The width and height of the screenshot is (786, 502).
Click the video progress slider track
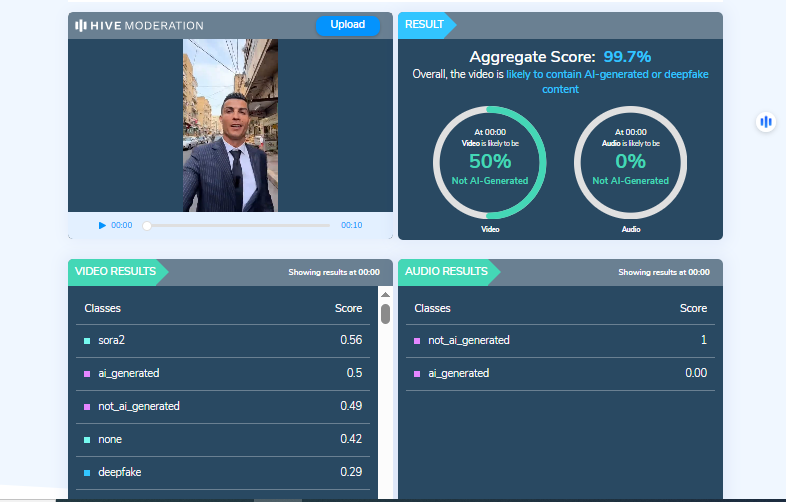pos(238,225)
